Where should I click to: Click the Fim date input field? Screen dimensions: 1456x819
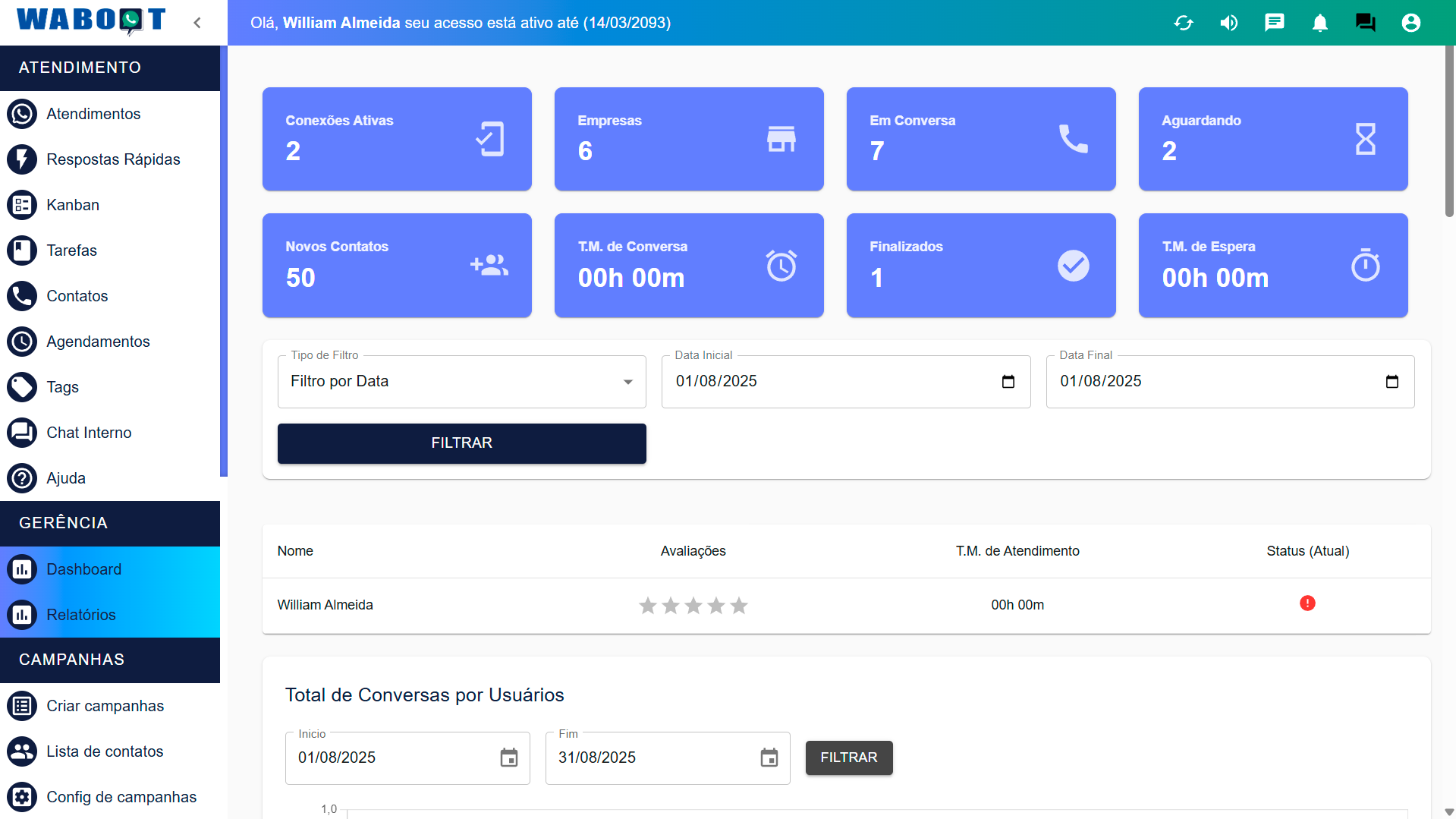click(x=653, y=758)
